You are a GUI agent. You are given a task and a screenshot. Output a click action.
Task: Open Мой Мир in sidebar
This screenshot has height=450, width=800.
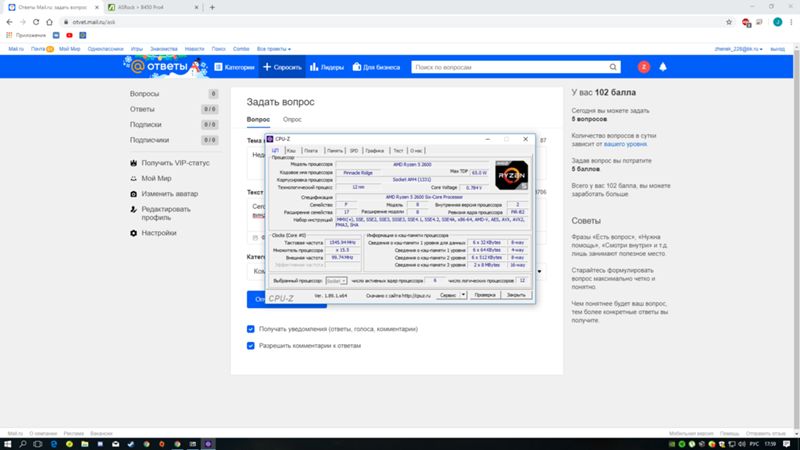point(156,178)
